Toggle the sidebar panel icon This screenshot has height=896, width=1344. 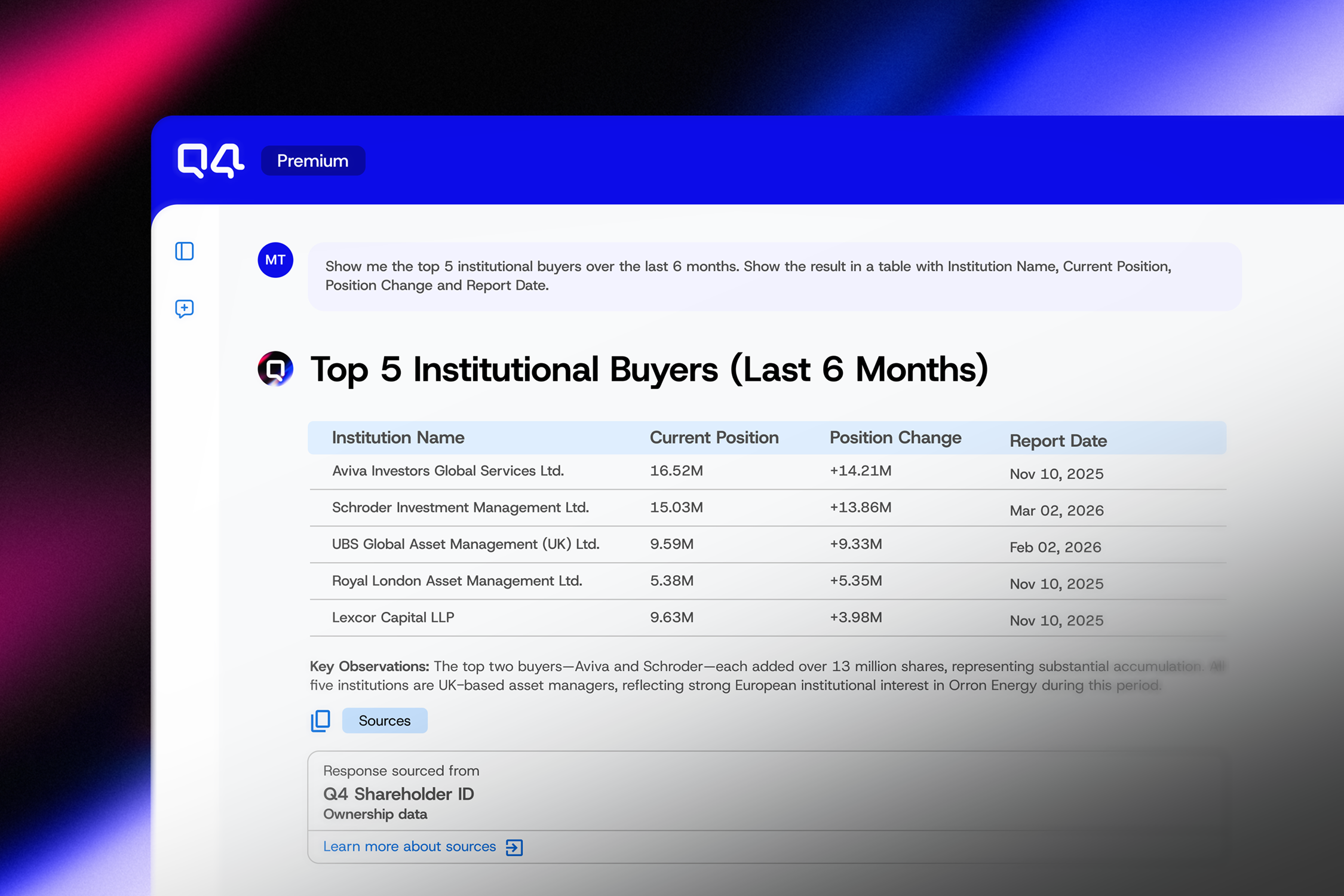(185, 251)
